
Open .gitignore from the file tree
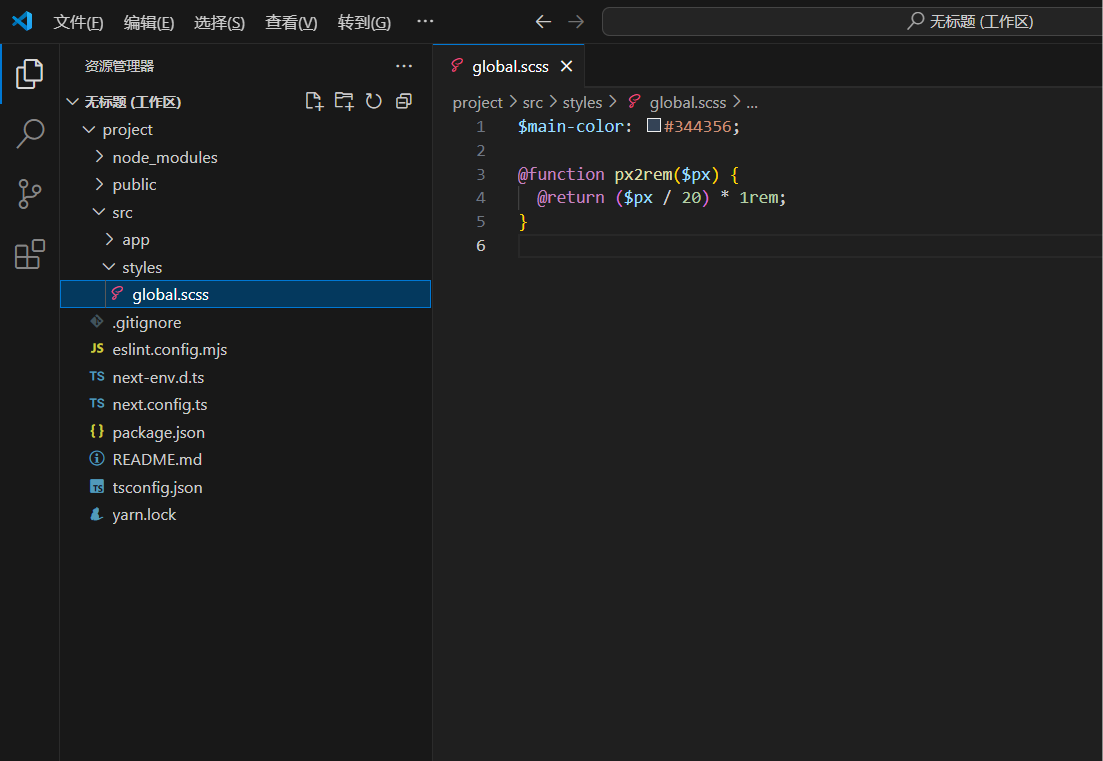[x=246, y=322]
